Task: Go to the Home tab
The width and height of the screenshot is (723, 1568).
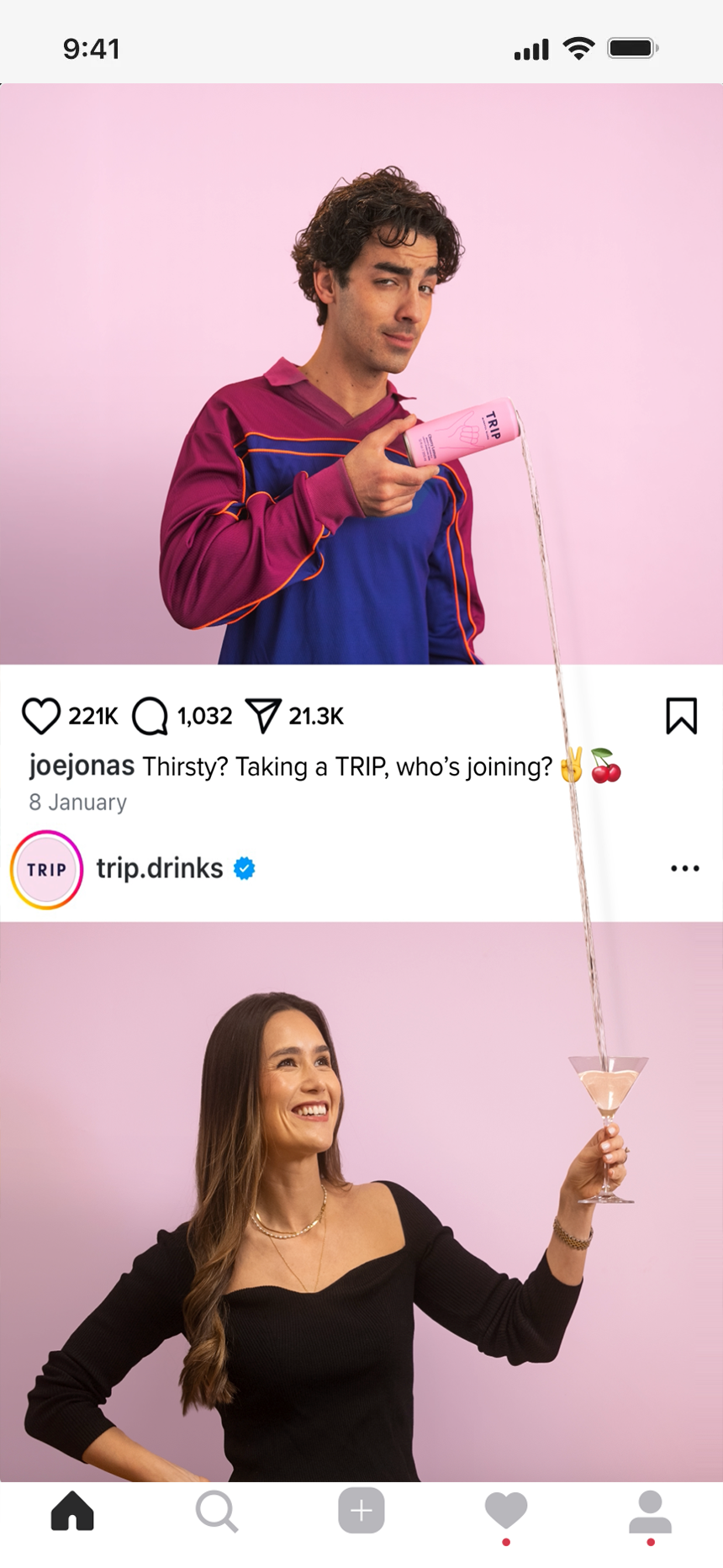Action: (x=72, y=1512)
